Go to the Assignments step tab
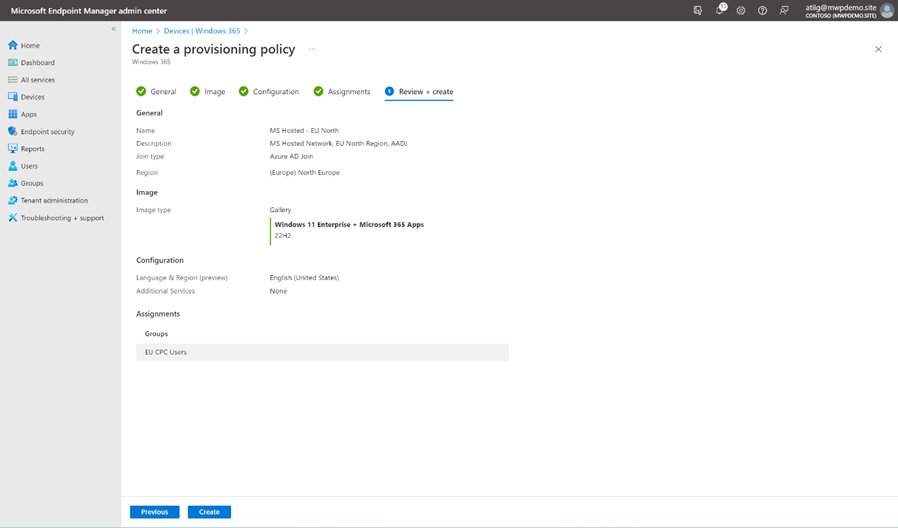 (342, 92)
